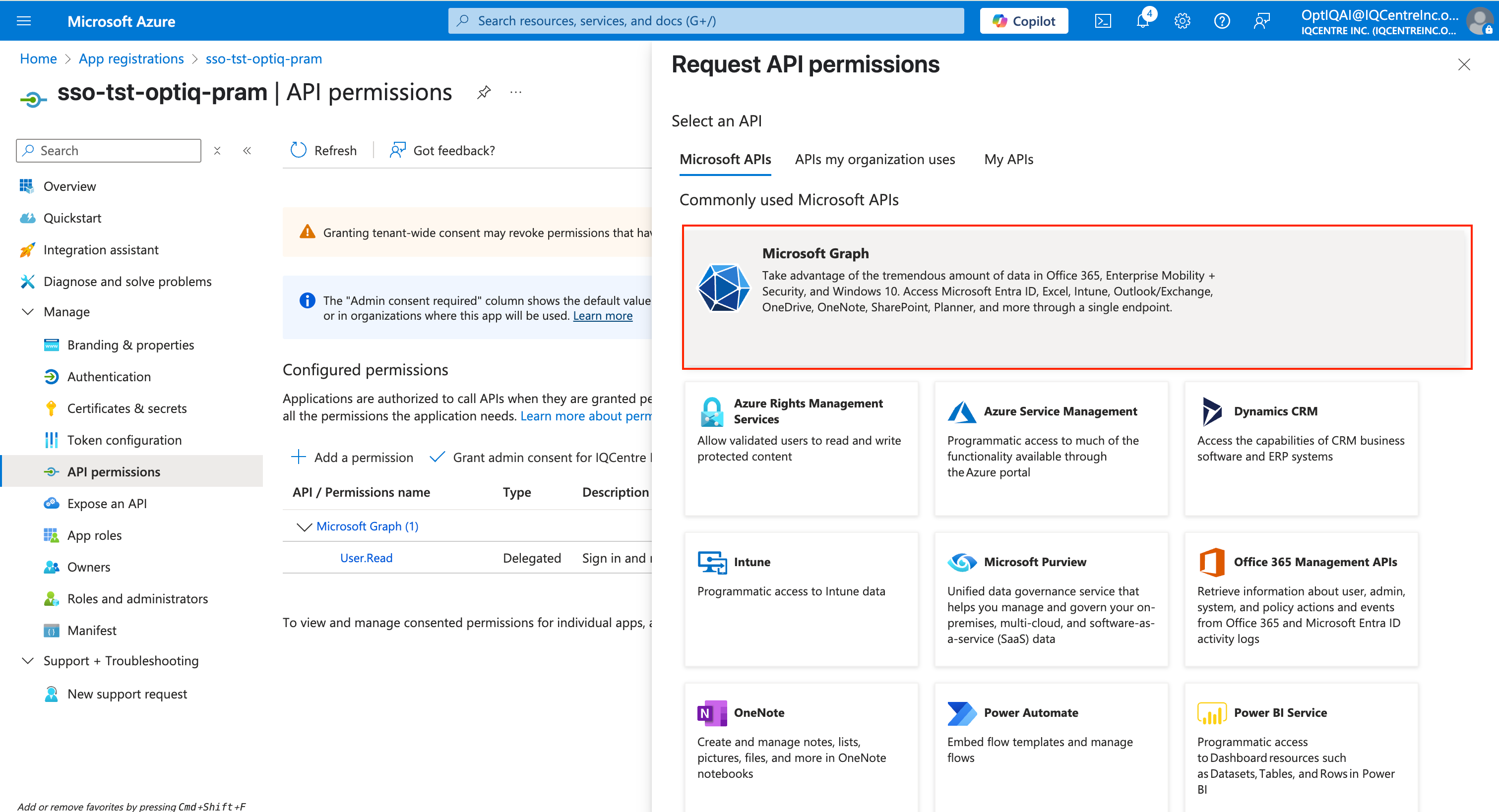The width and height of the screenshot is (1499, 812).
Task: Close the Request API permissions panel
Action: [1464, 64]
